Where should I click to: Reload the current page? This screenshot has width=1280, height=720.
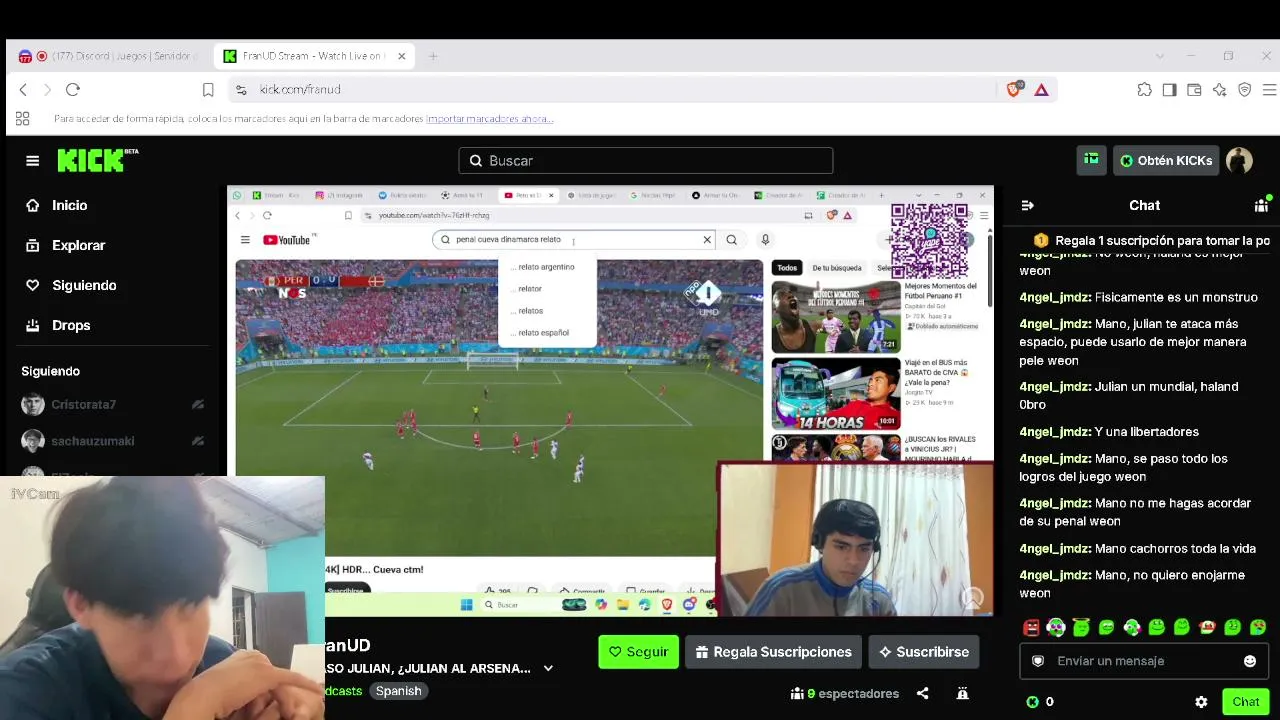click(x=73, y=90)
